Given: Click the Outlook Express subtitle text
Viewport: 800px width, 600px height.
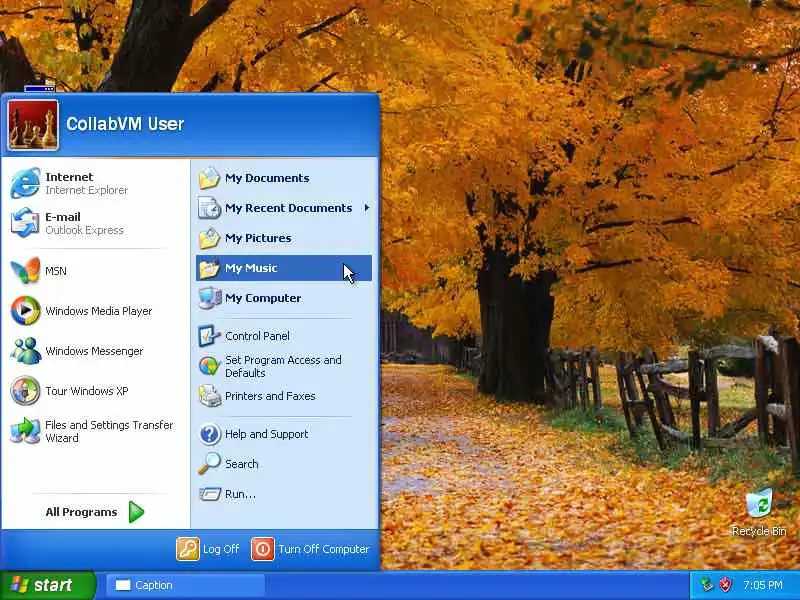Looking at the screenshot, I should 84,230.
